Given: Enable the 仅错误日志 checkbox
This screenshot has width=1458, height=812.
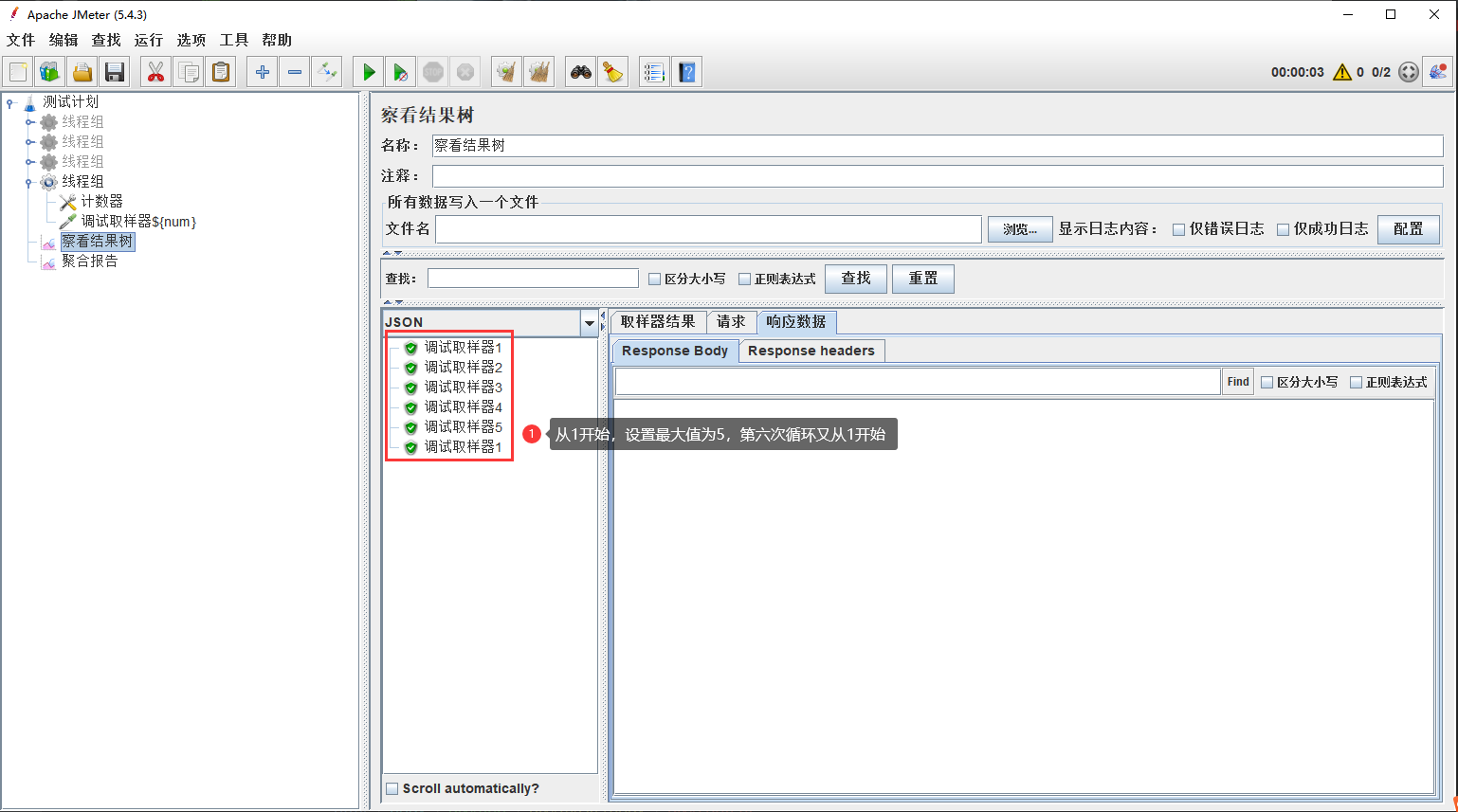Looking at the screenshot, I should [1178, 229].
